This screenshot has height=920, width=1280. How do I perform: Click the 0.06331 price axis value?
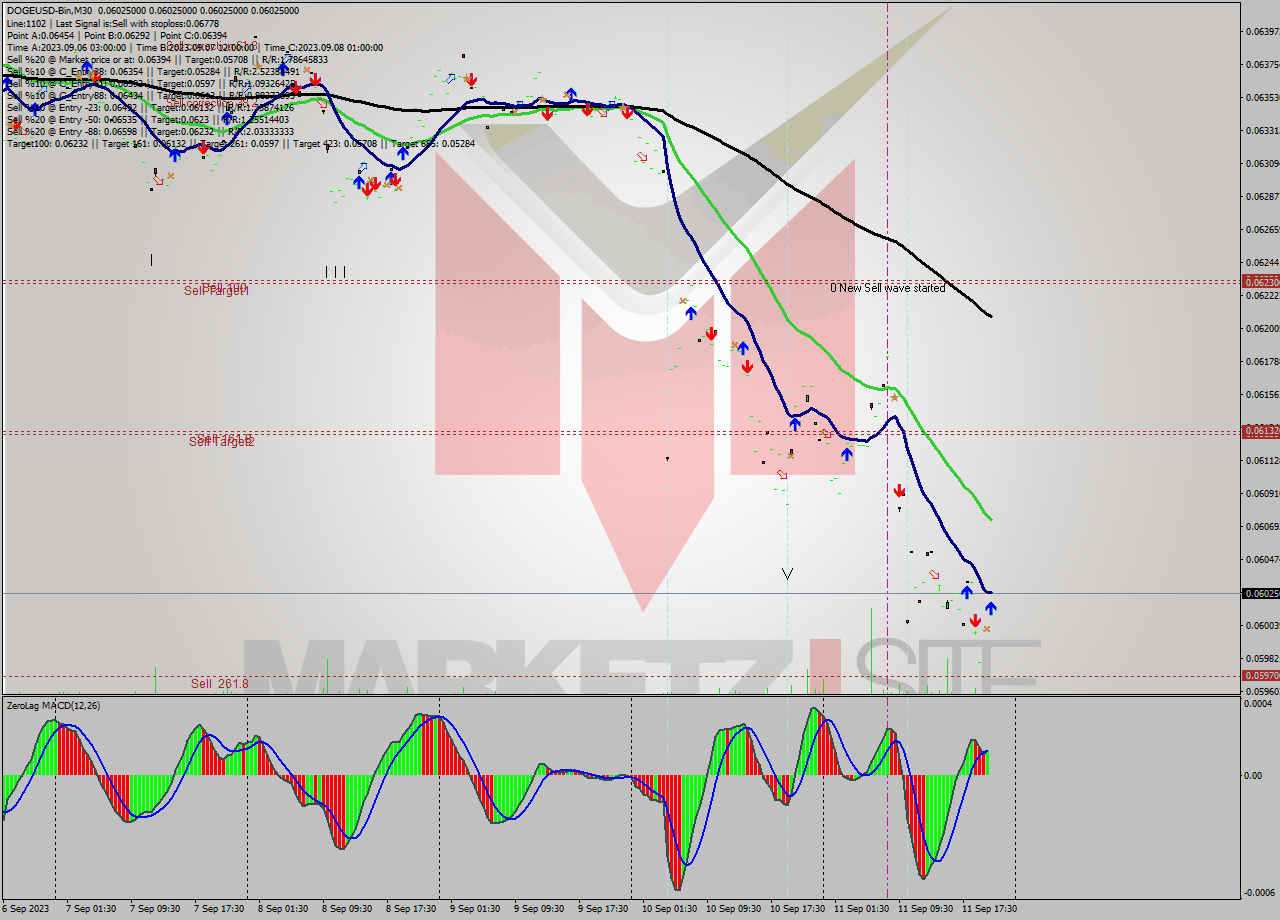[1262, 130]
